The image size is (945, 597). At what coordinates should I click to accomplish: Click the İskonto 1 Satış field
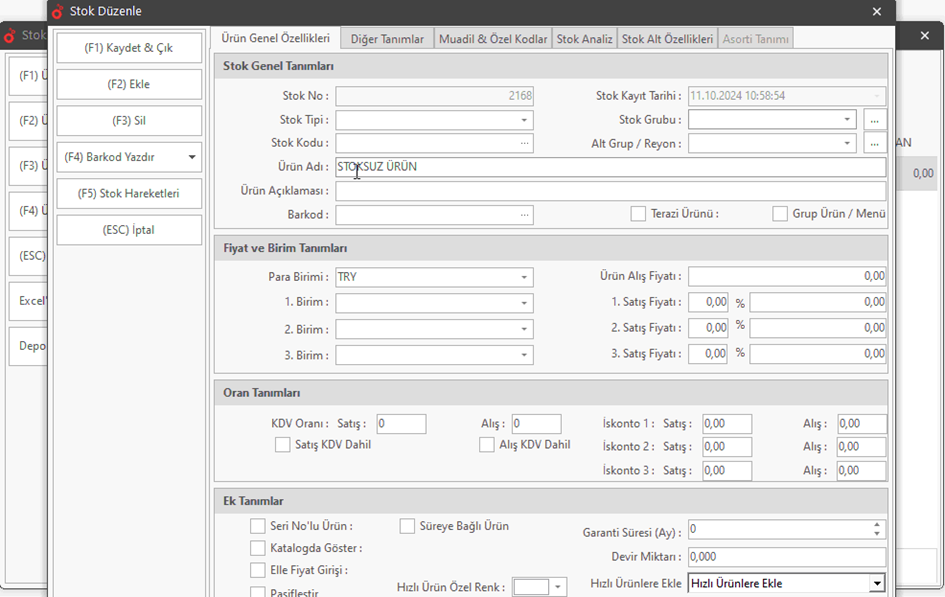pyautogui.click(x=727, y=424)
